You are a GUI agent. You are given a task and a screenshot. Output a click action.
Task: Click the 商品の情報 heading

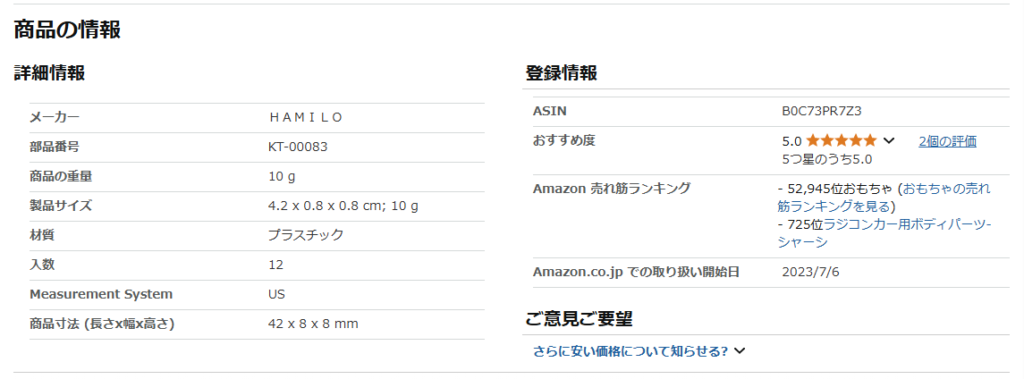coord(67,30)
